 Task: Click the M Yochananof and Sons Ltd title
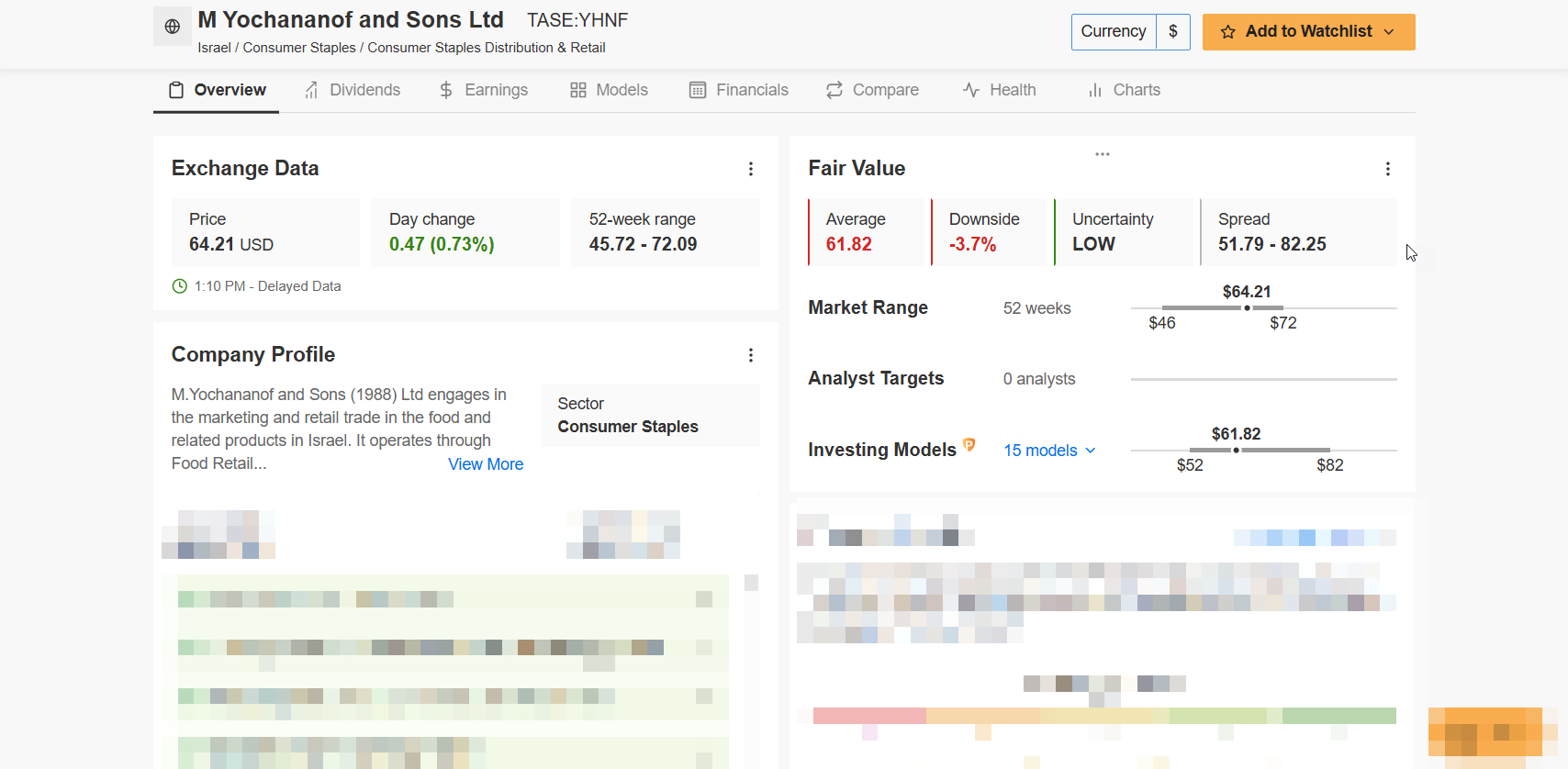(351, 20)
